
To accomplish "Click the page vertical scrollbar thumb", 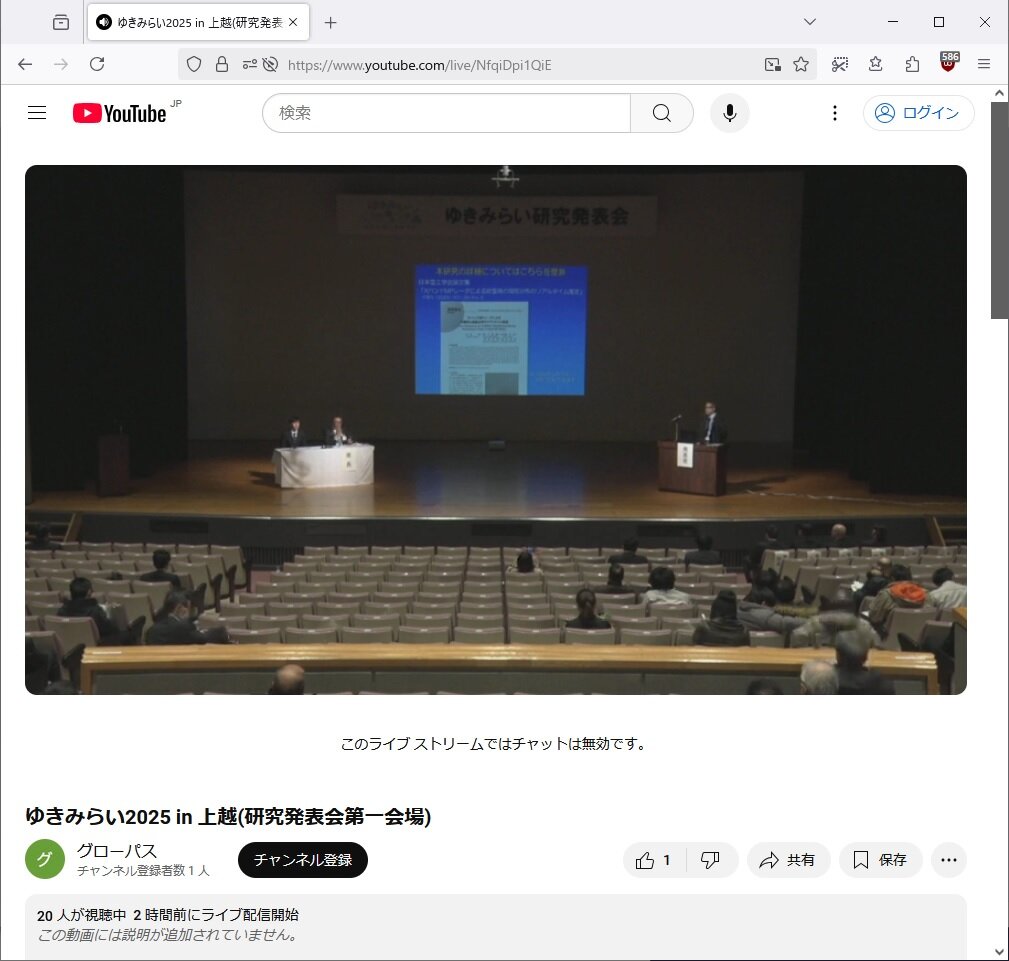I will (999, 210).
